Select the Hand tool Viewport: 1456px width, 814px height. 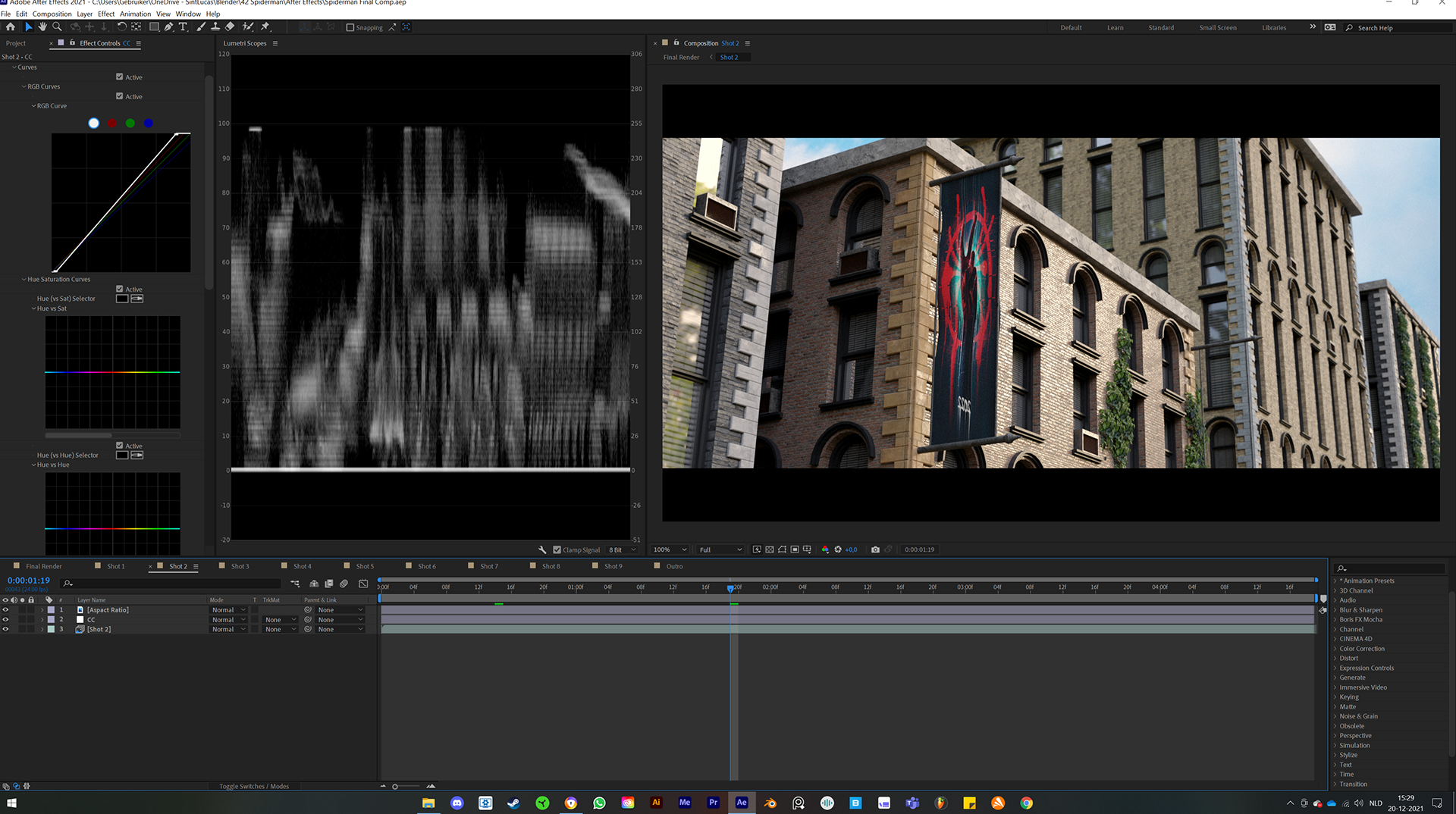point(42,27)
